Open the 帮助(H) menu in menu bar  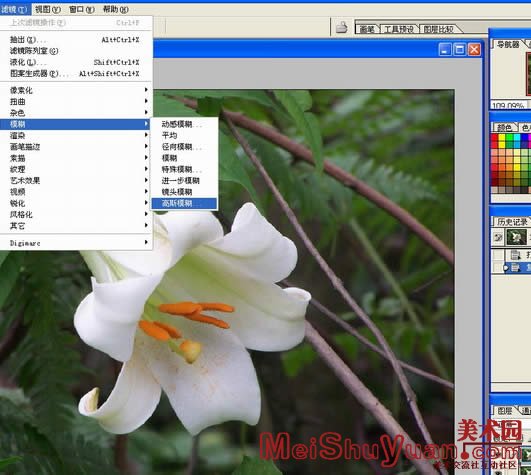(115, 9)
